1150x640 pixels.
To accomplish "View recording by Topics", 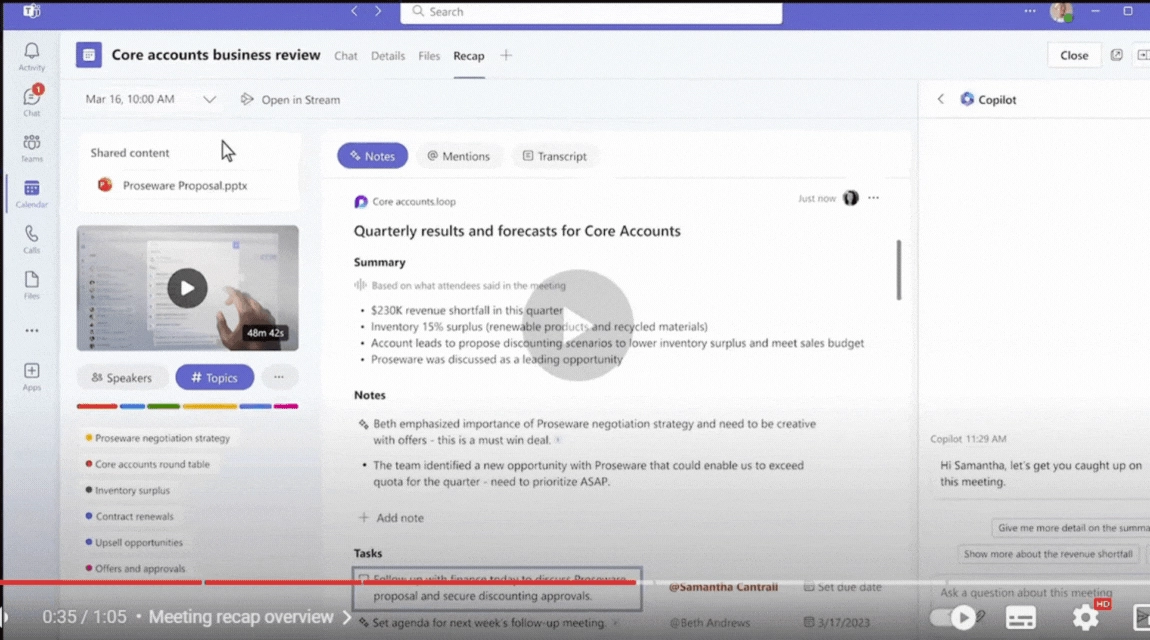I will tap(214, 377).
